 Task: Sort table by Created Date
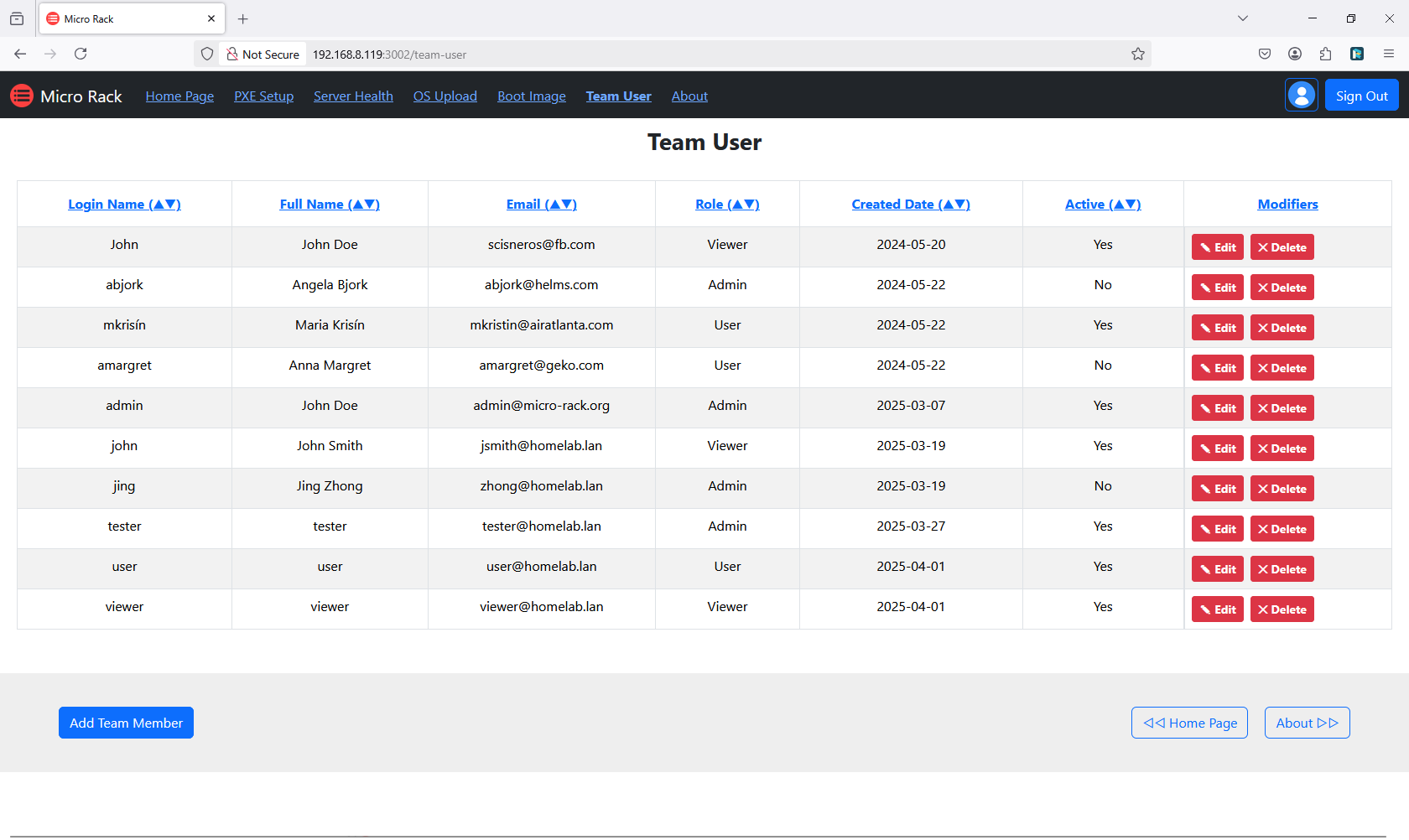point(911,204)
